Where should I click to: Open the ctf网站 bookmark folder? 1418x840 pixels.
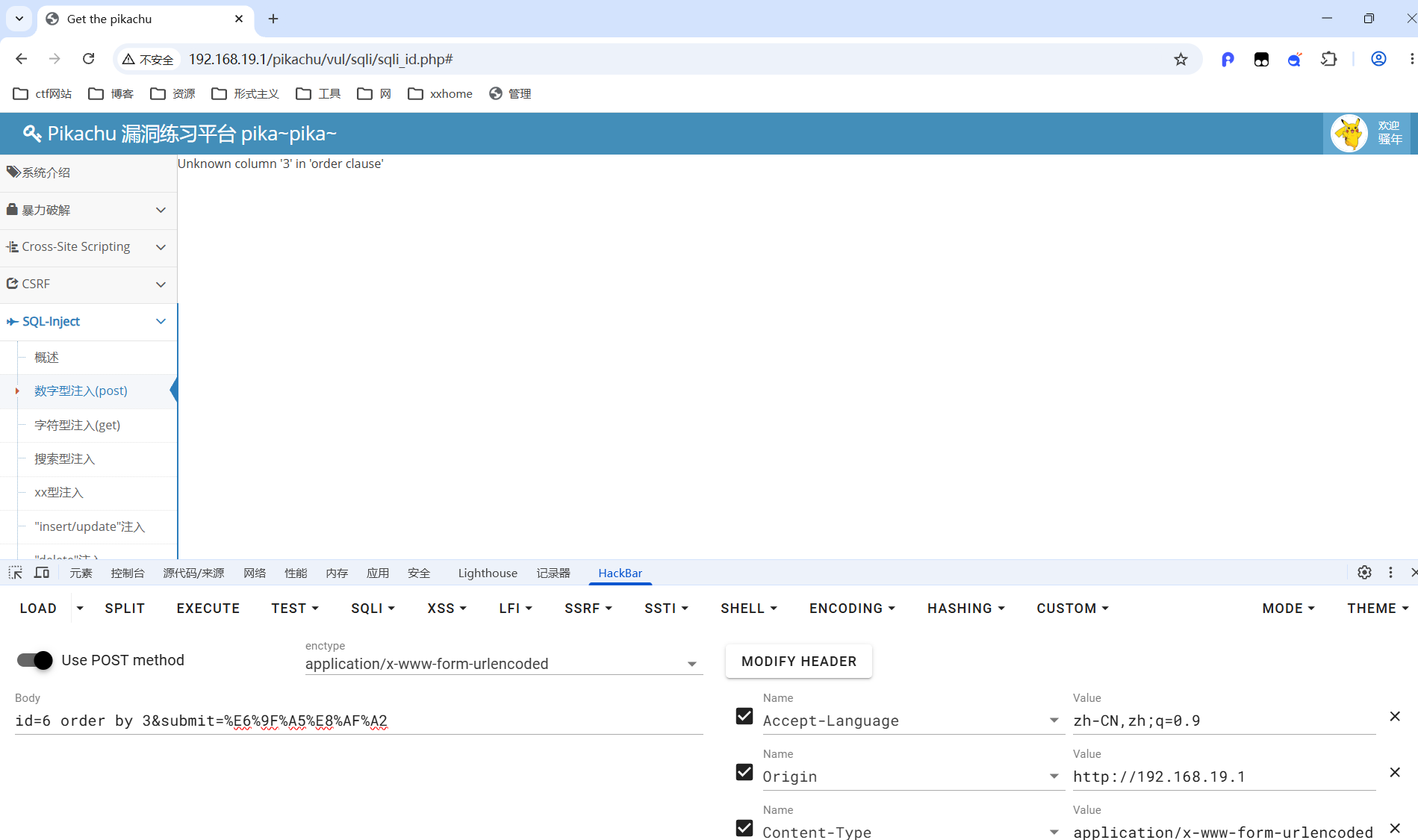tap(43, 93)
